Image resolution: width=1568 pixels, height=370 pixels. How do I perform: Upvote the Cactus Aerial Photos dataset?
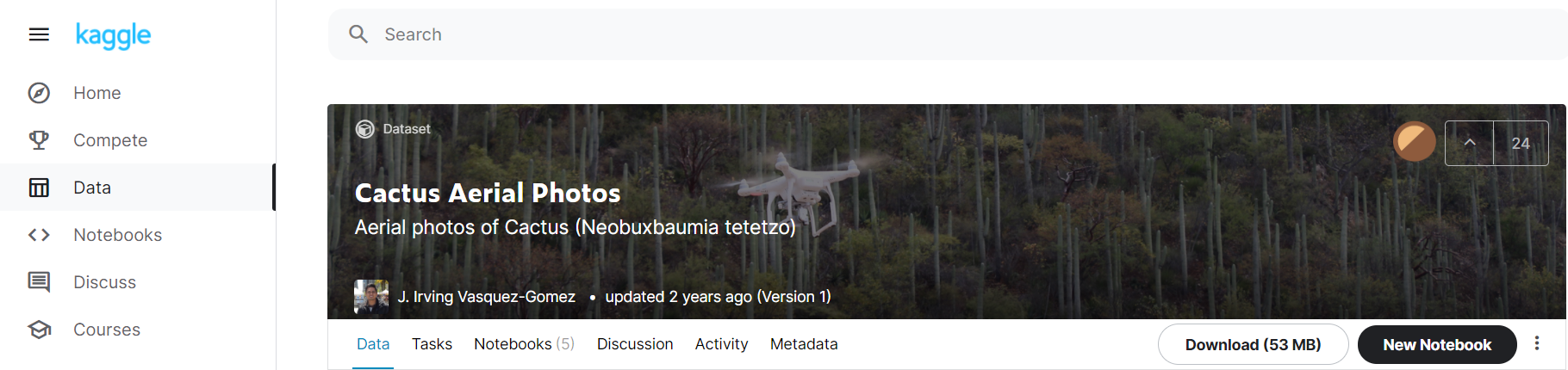point(1470,143)
